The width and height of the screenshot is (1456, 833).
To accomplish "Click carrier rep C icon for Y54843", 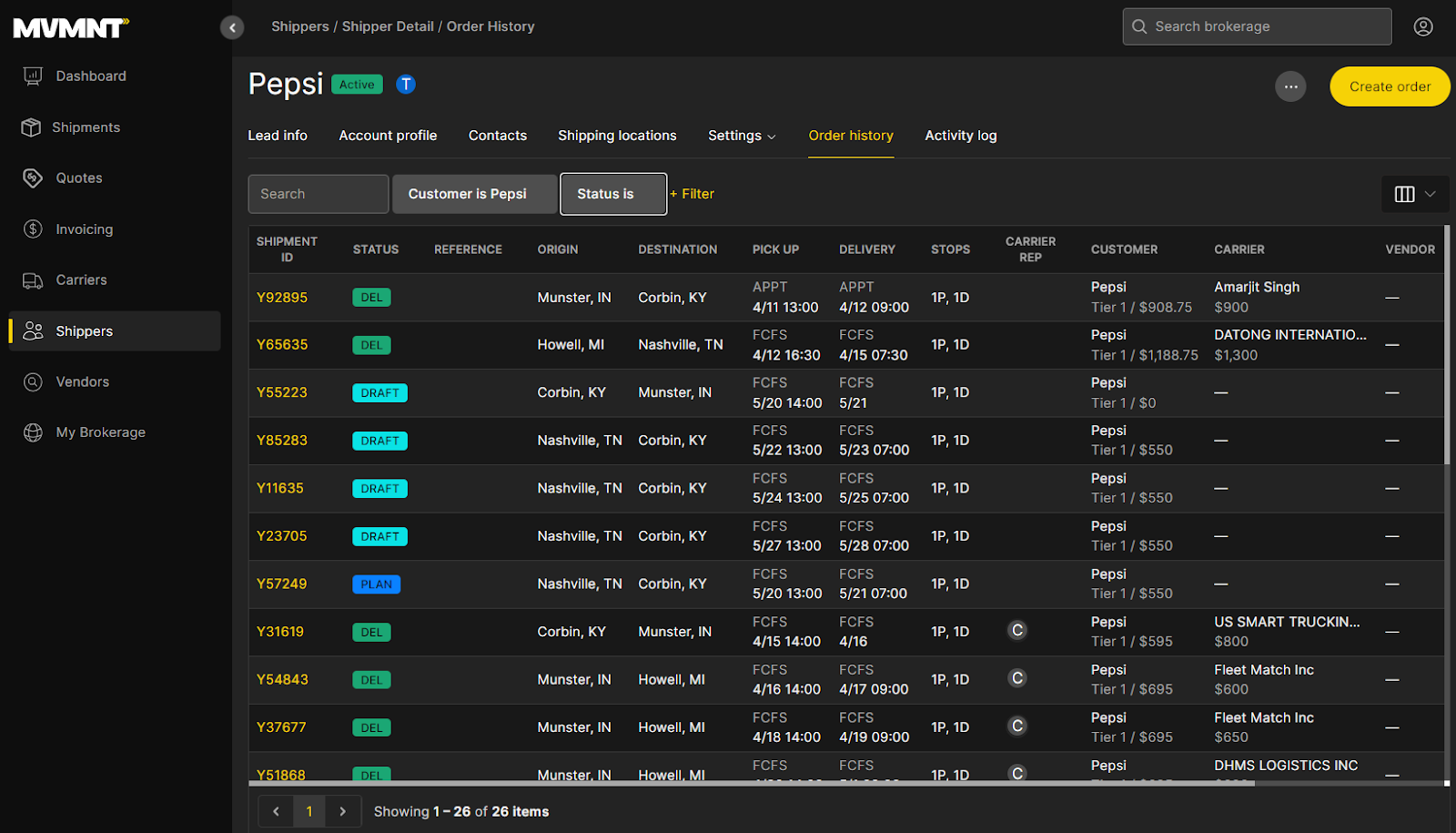I will click(1017, 678).
